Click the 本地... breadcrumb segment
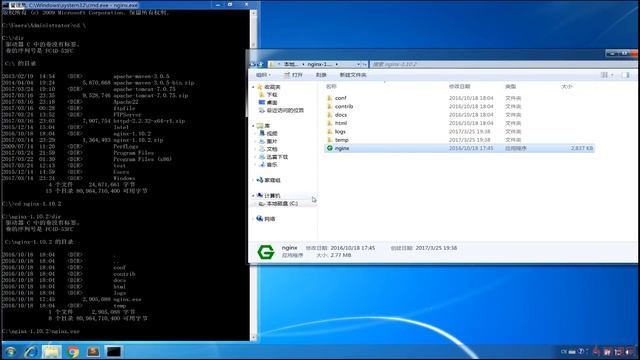Screen dimensions: 640x360 291,64
